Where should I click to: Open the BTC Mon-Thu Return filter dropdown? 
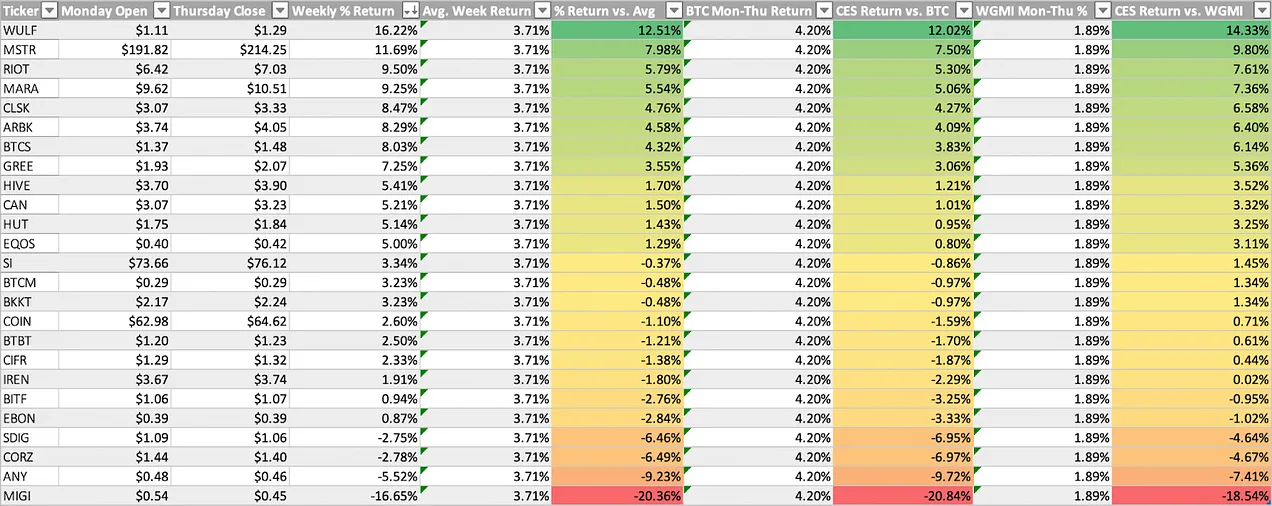coord(822,11)
